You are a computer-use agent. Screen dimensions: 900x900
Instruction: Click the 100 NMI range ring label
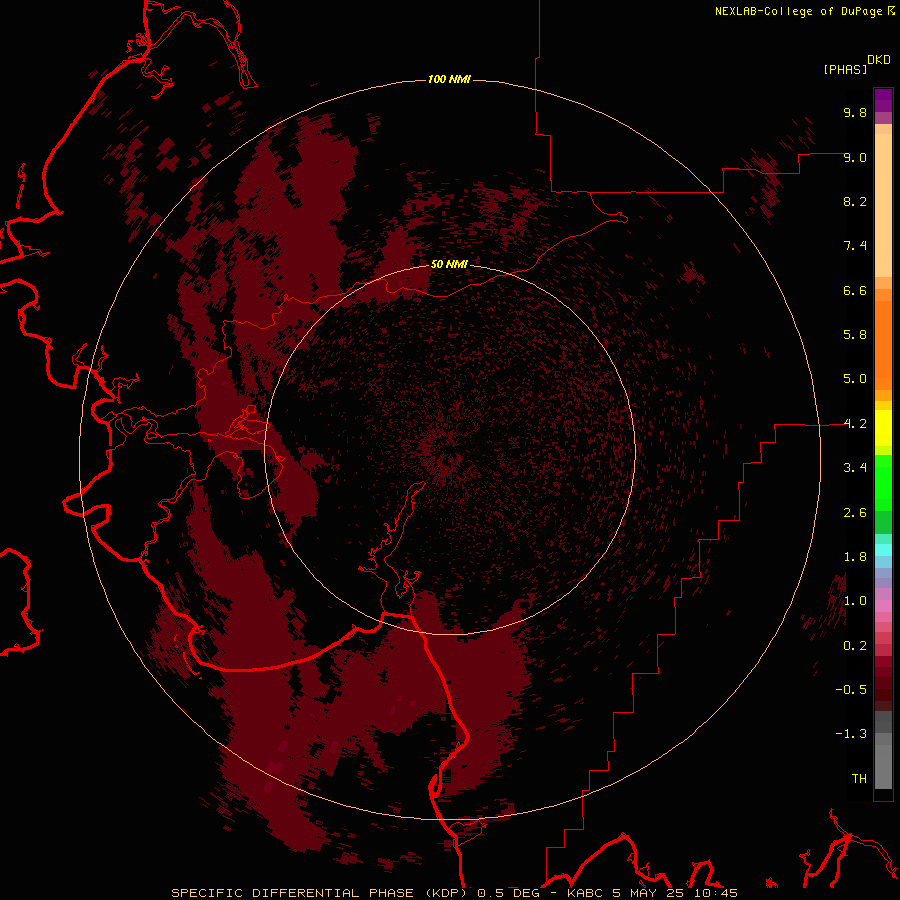(449, 79)
